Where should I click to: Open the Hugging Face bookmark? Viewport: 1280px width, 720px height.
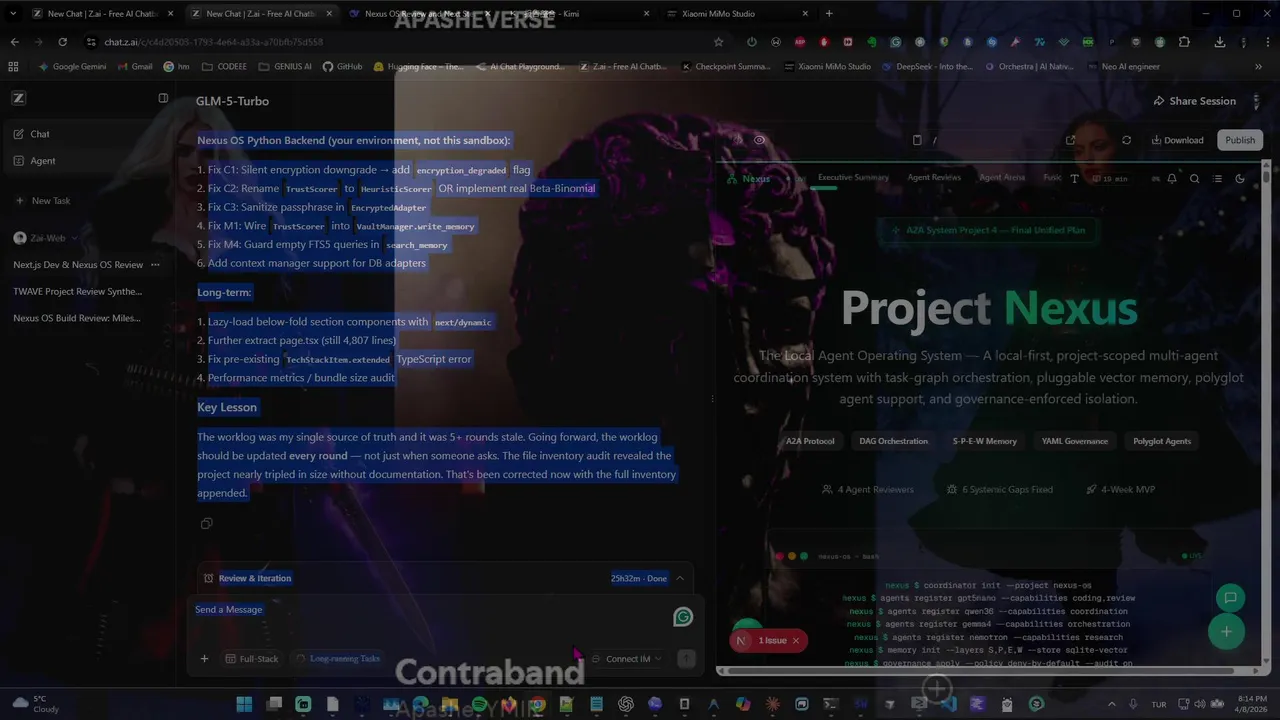418,67
